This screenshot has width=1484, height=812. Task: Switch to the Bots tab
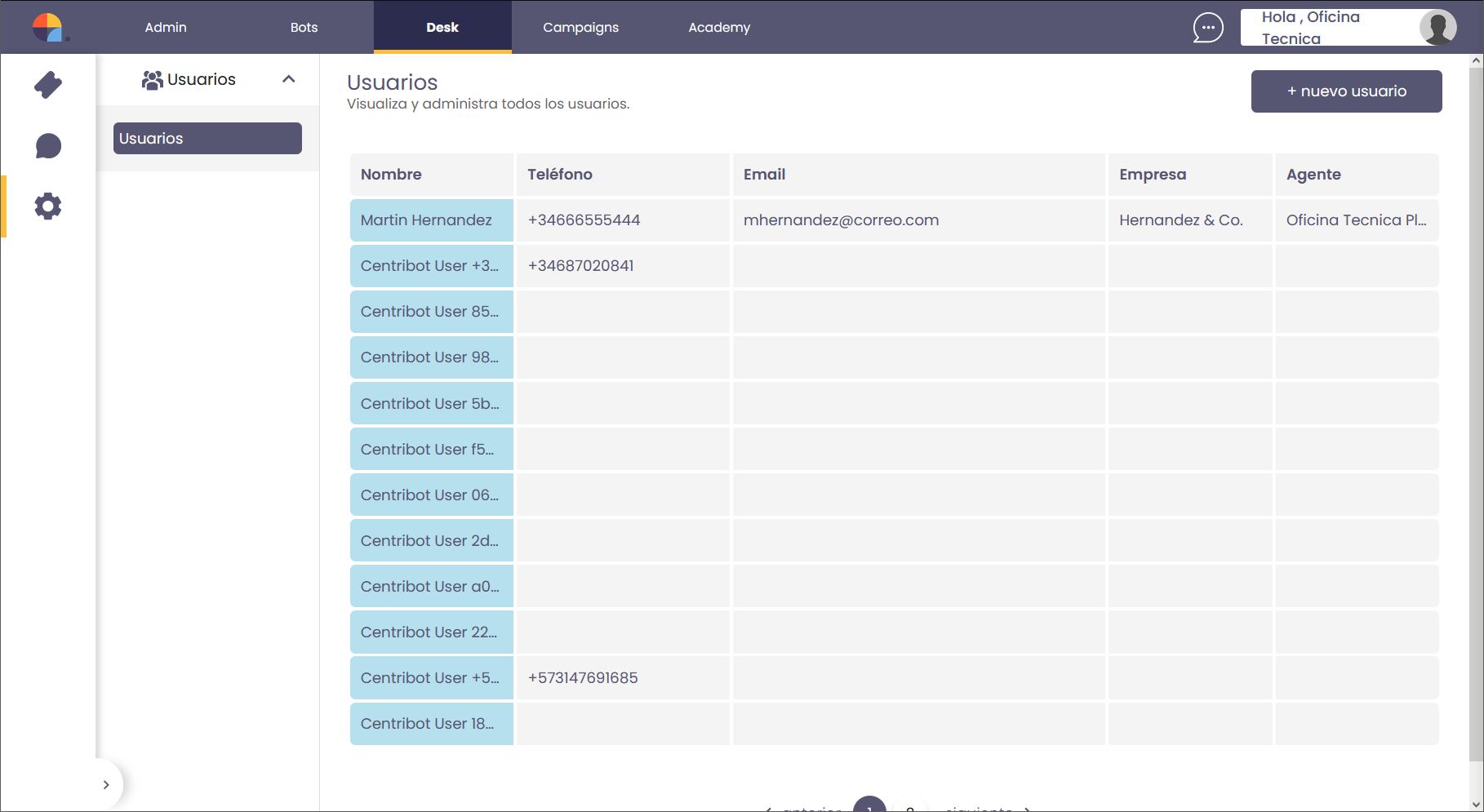pyautogui.click(x=304, y=27)
